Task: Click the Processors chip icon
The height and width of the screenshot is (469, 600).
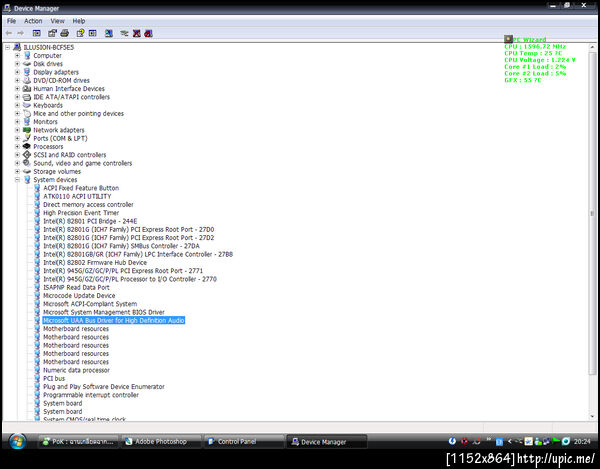Action: [27, 147]
